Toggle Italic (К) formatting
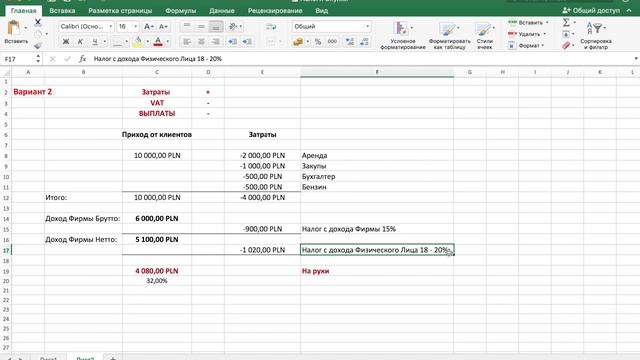This screenshot has height=360, width=640. click(80, 42)
